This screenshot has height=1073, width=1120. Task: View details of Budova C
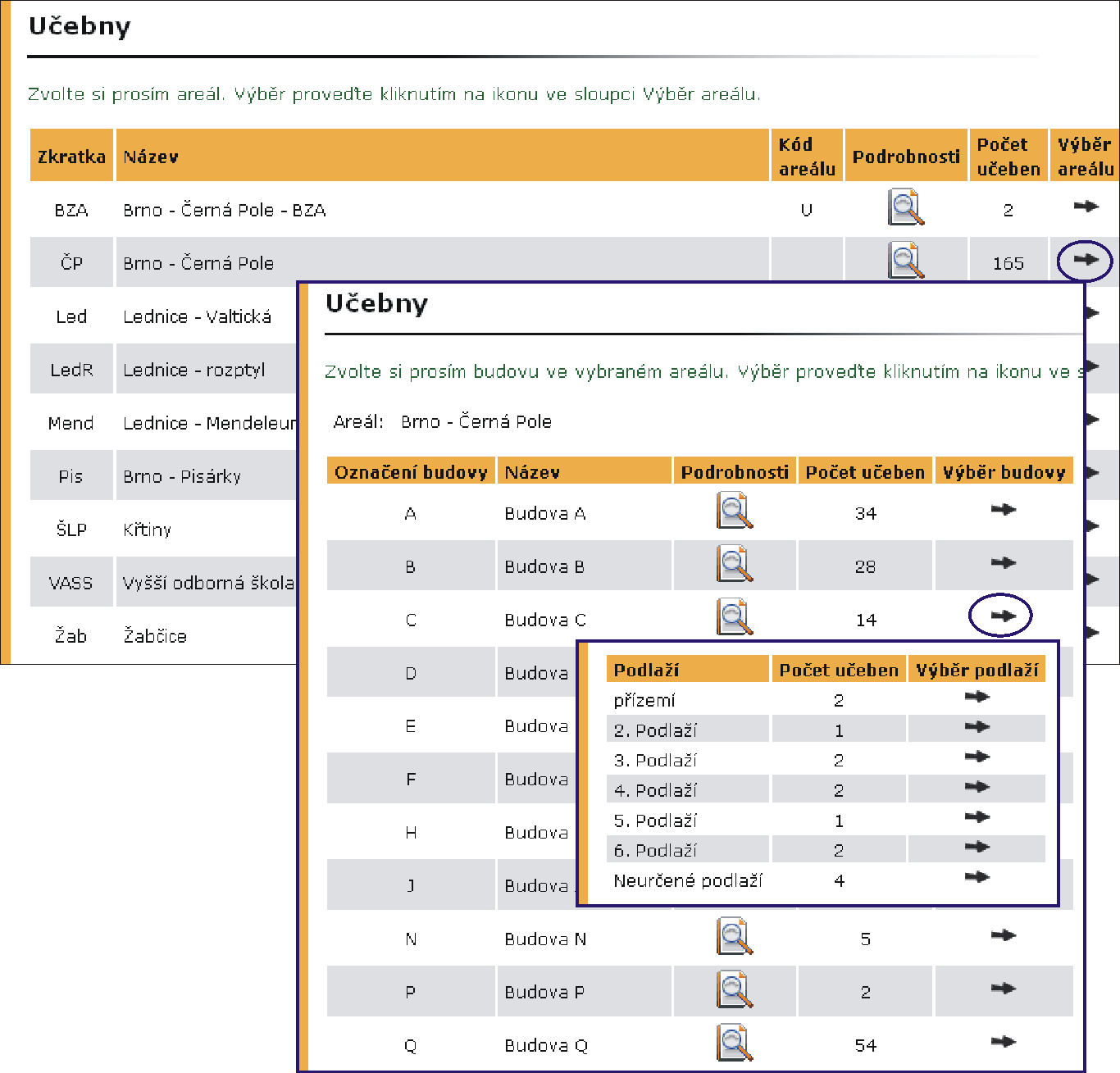pos(735,617)
